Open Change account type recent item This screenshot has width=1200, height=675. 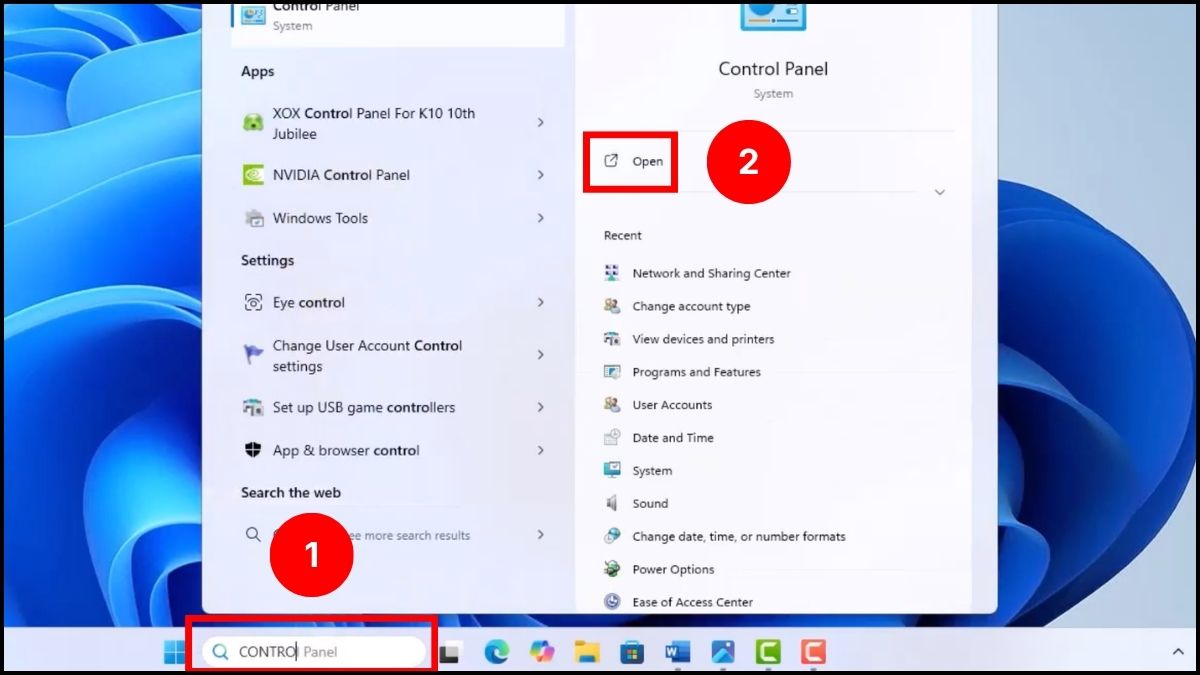coord(691,306)
